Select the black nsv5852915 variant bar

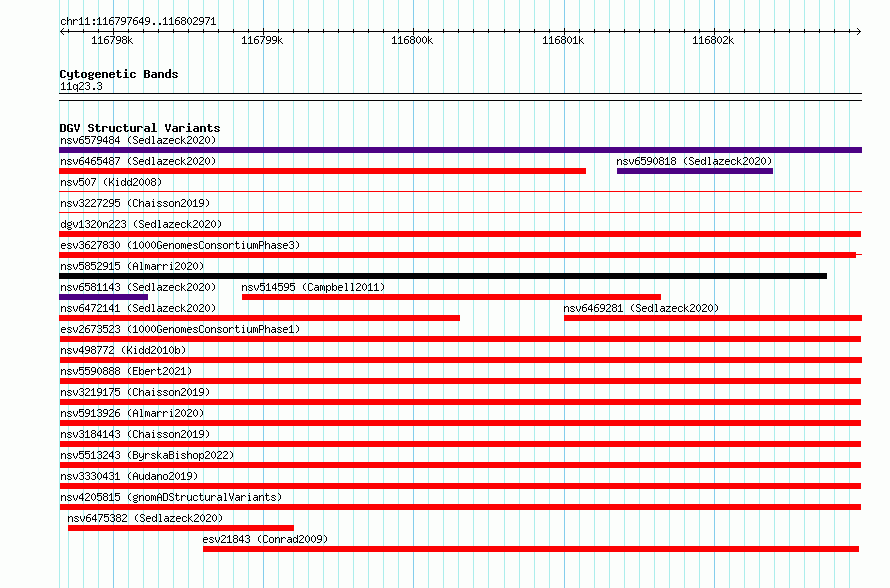tap(443, 276)
